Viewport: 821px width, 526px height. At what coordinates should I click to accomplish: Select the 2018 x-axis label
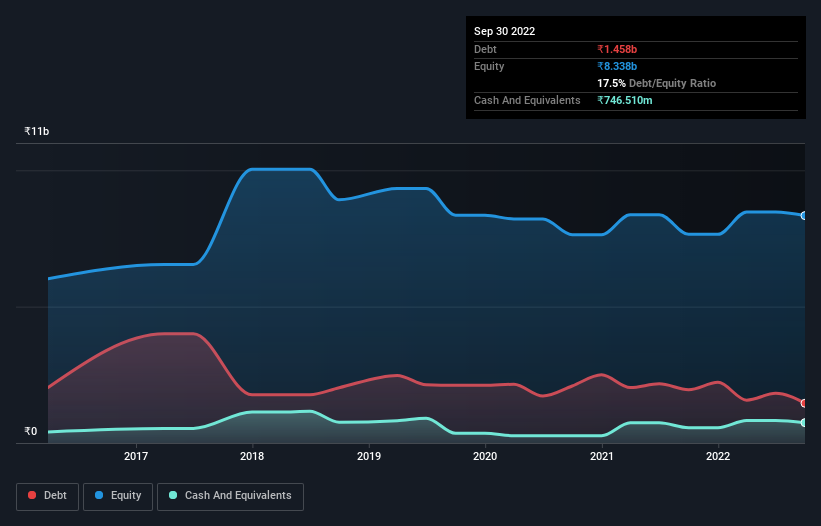252,456
